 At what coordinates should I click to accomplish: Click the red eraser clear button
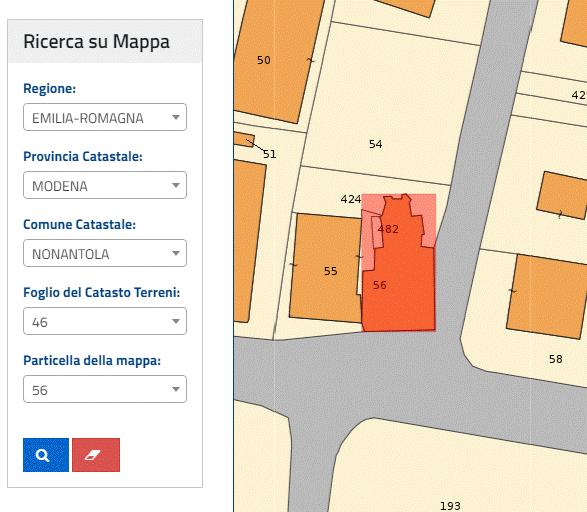[96, 455]
